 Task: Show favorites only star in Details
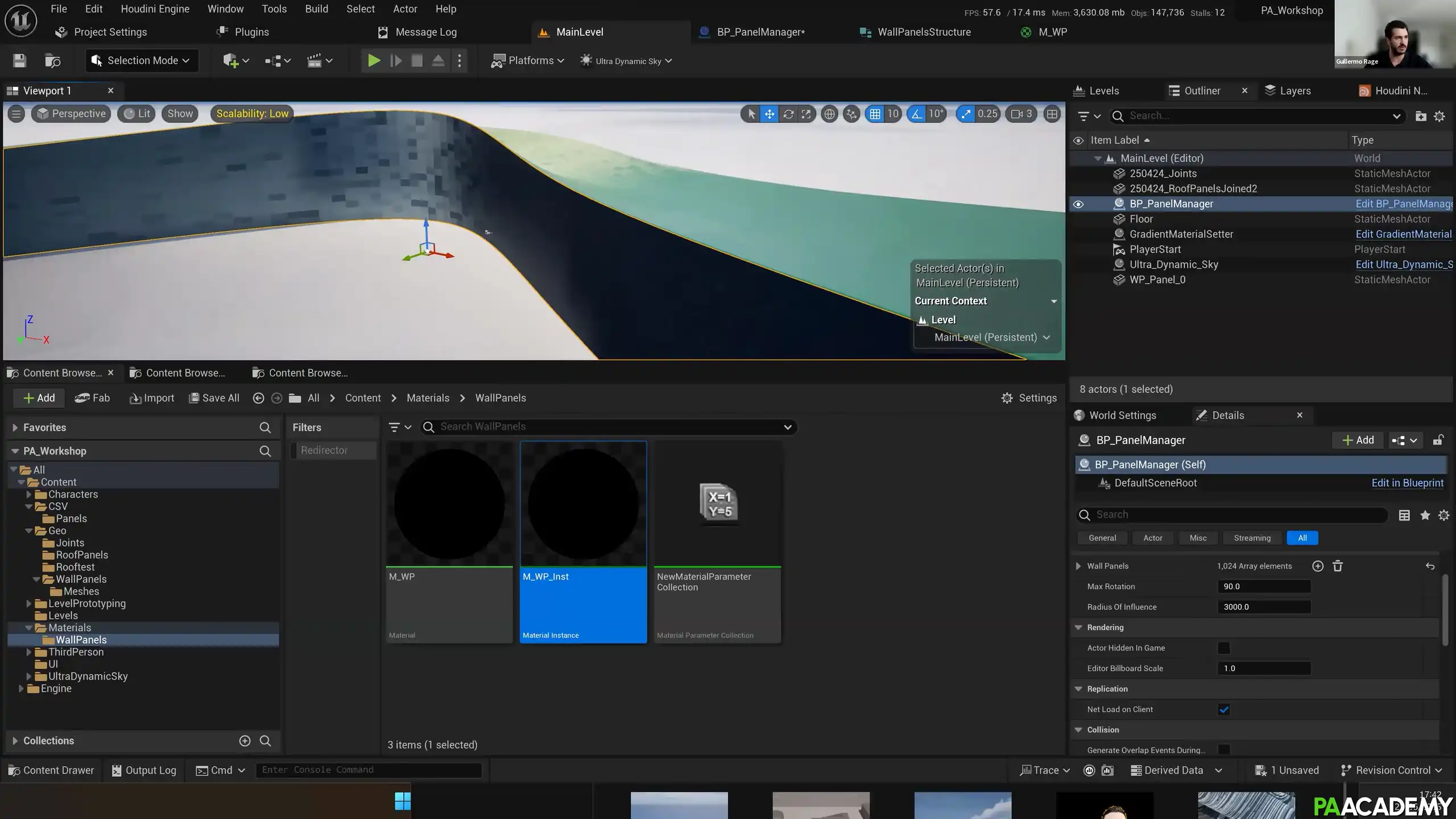[1425, 515]
